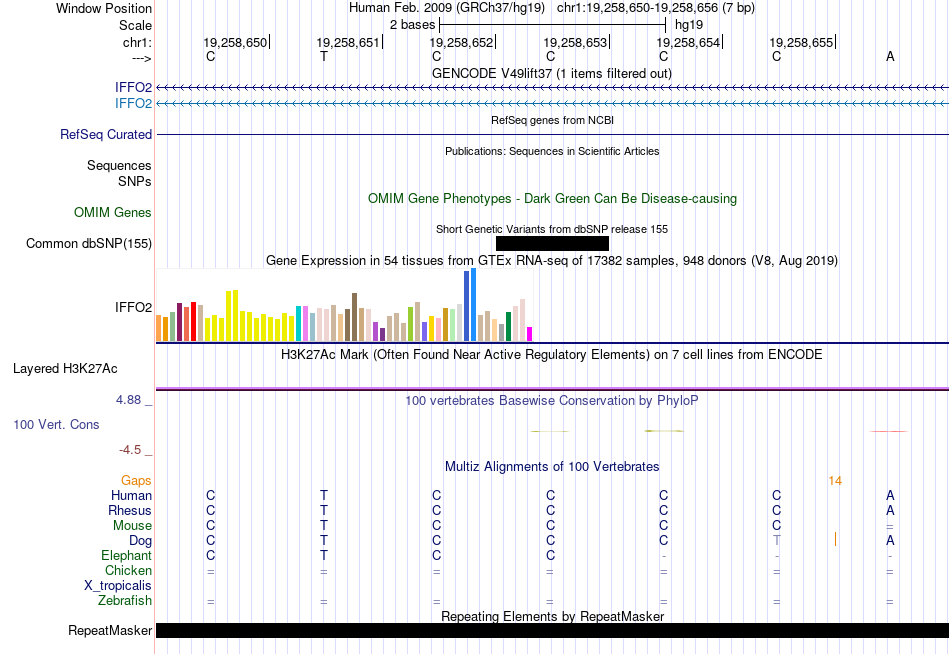Click the ruler position '19,258,655'
The height and width of the screenshot is (654, 950).
(802, 42)
